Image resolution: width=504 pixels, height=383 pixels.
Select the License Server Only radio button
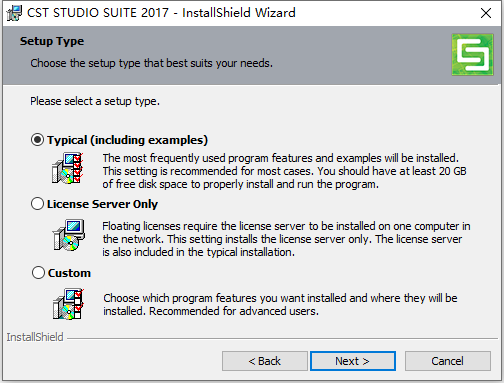[37, 204]
